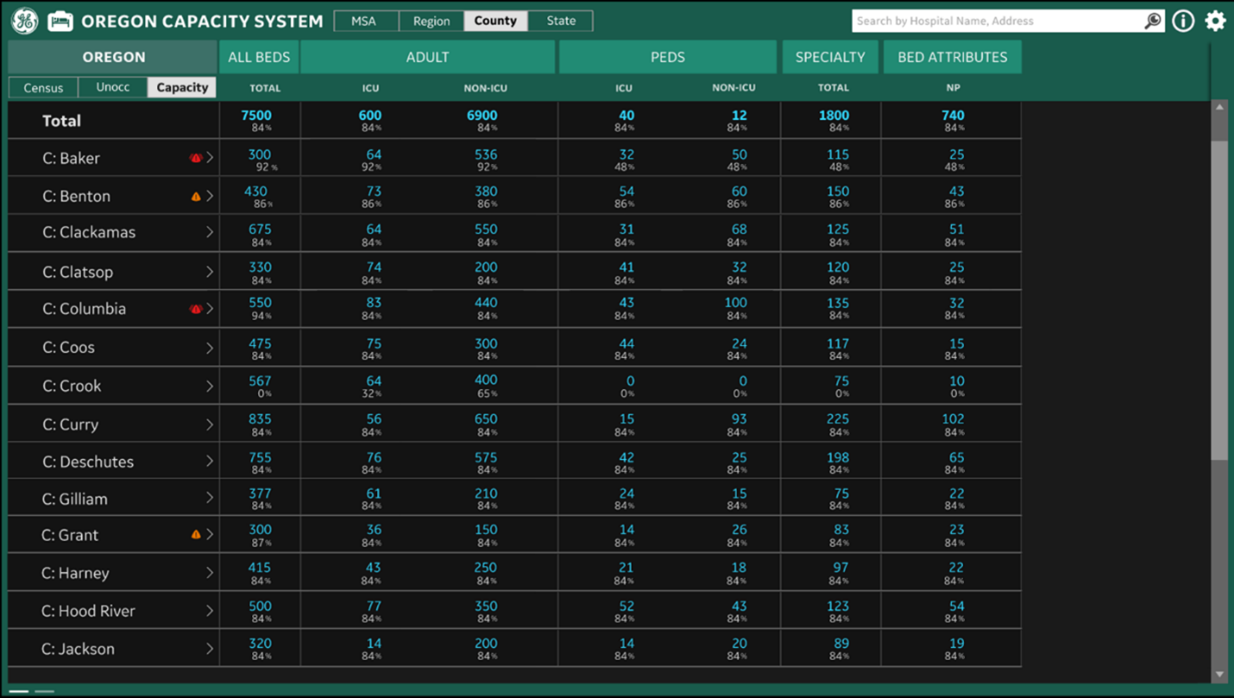Open the BED ATTRIBUTES tab

(x=952, y=57)
